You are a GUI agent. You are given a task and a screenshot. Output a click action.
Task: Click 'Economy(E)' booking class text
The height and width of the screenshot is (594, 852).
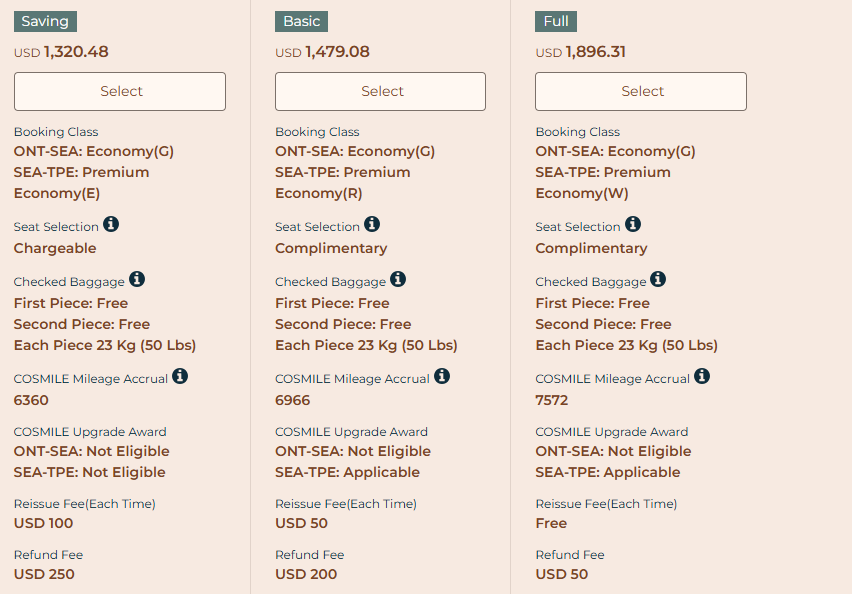(x=57, y=193)
